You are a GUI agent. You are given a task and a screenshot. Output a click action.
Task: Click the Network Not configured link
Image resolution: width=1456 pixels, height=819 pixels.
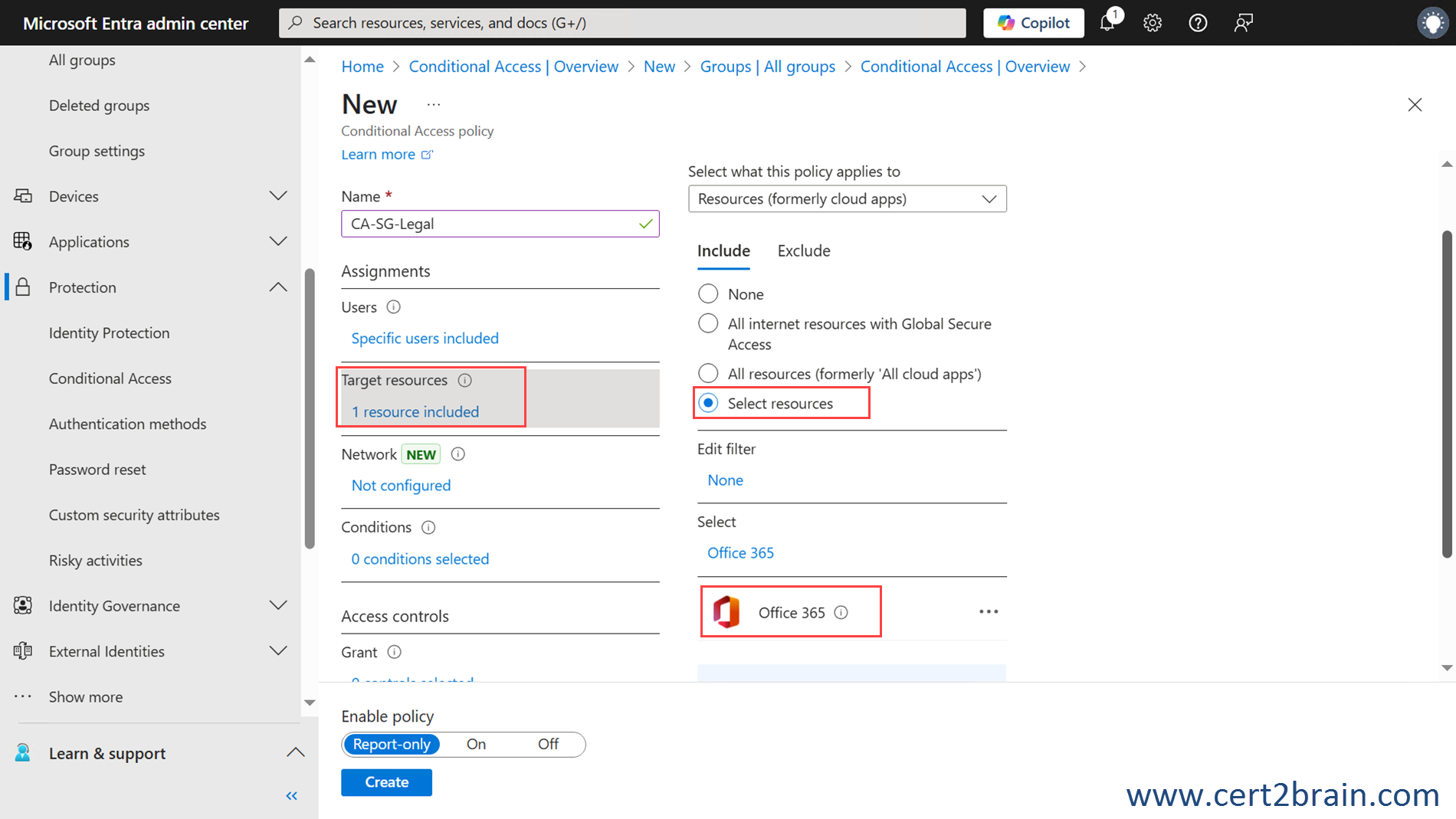click(x=401, y=485)
